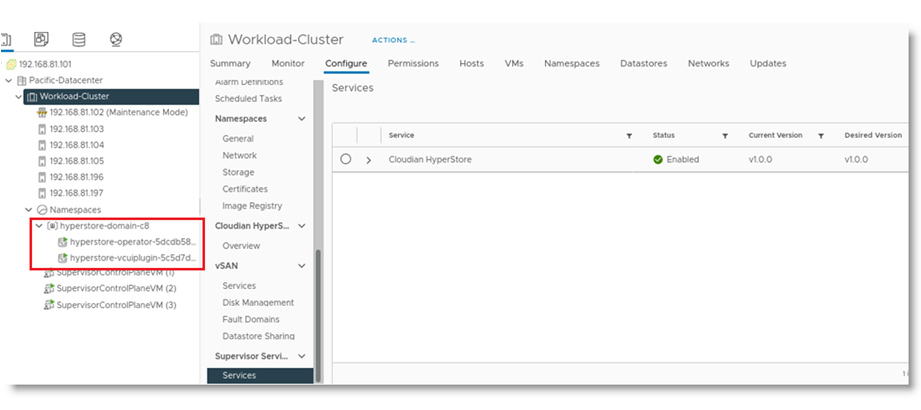Image resolution: width=921 pixels, height=410 pixels.
Task: Filter the Status column
Action: click(x=725, y=136)
